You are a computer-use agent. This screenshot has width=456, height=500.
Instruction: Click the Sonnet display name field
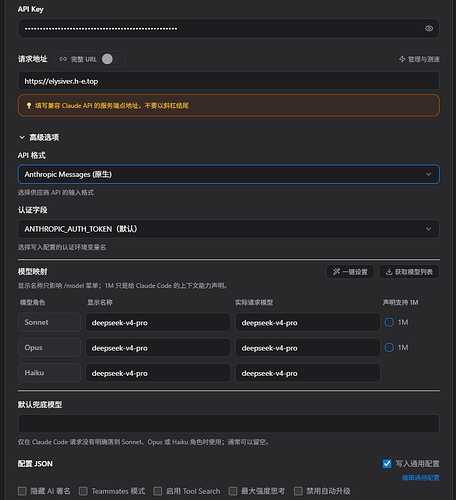[158, 322]
